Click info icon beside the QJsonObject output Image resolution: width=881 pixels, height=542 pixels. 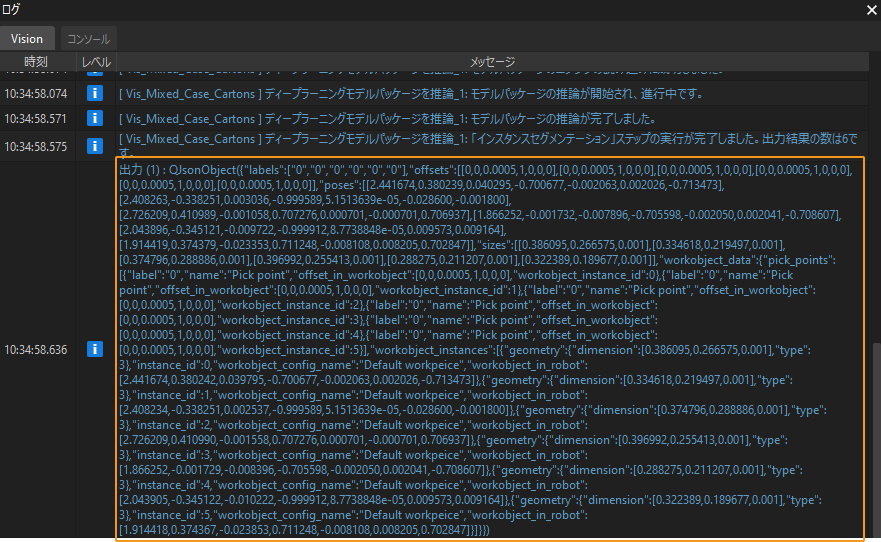(96, 349)
